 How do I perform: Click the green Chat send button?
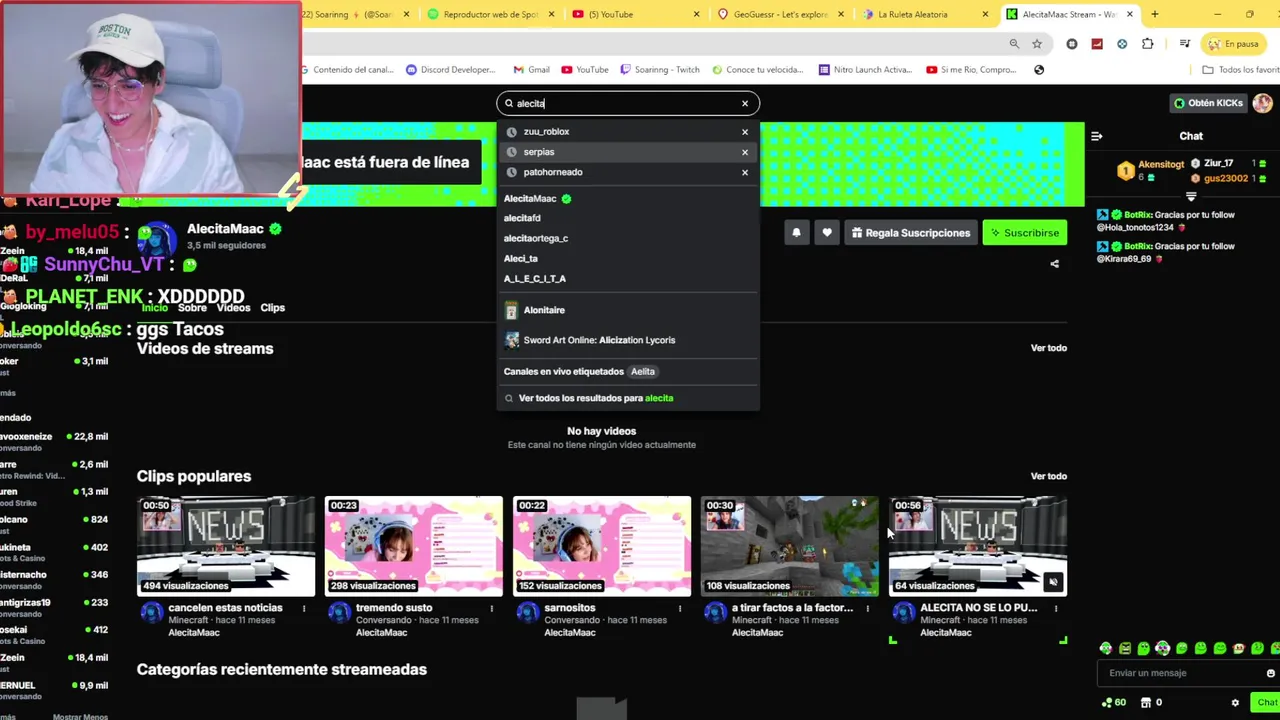click(1266, 703)
